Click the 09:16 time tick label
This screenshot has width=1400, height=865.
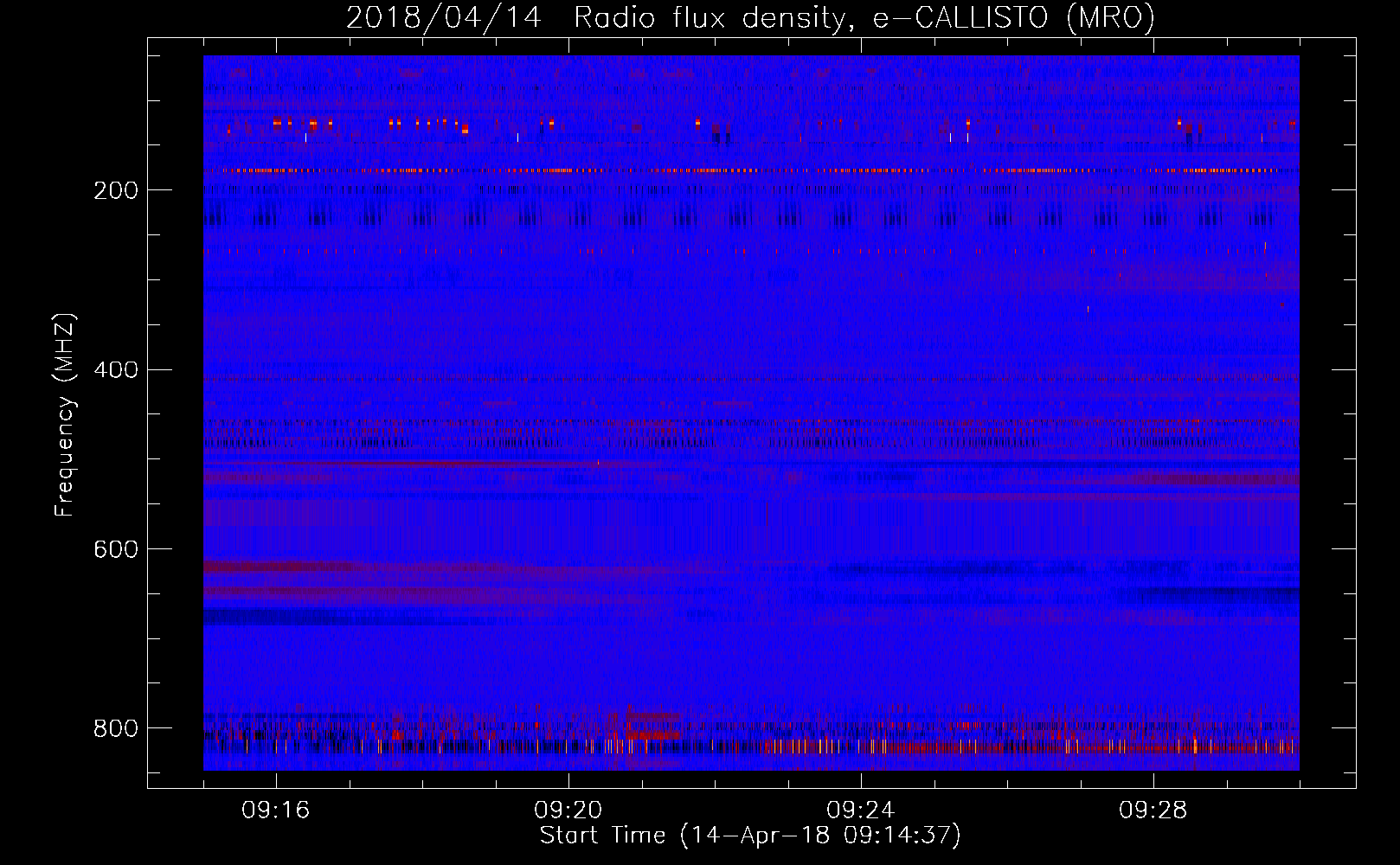pos(276,811)
